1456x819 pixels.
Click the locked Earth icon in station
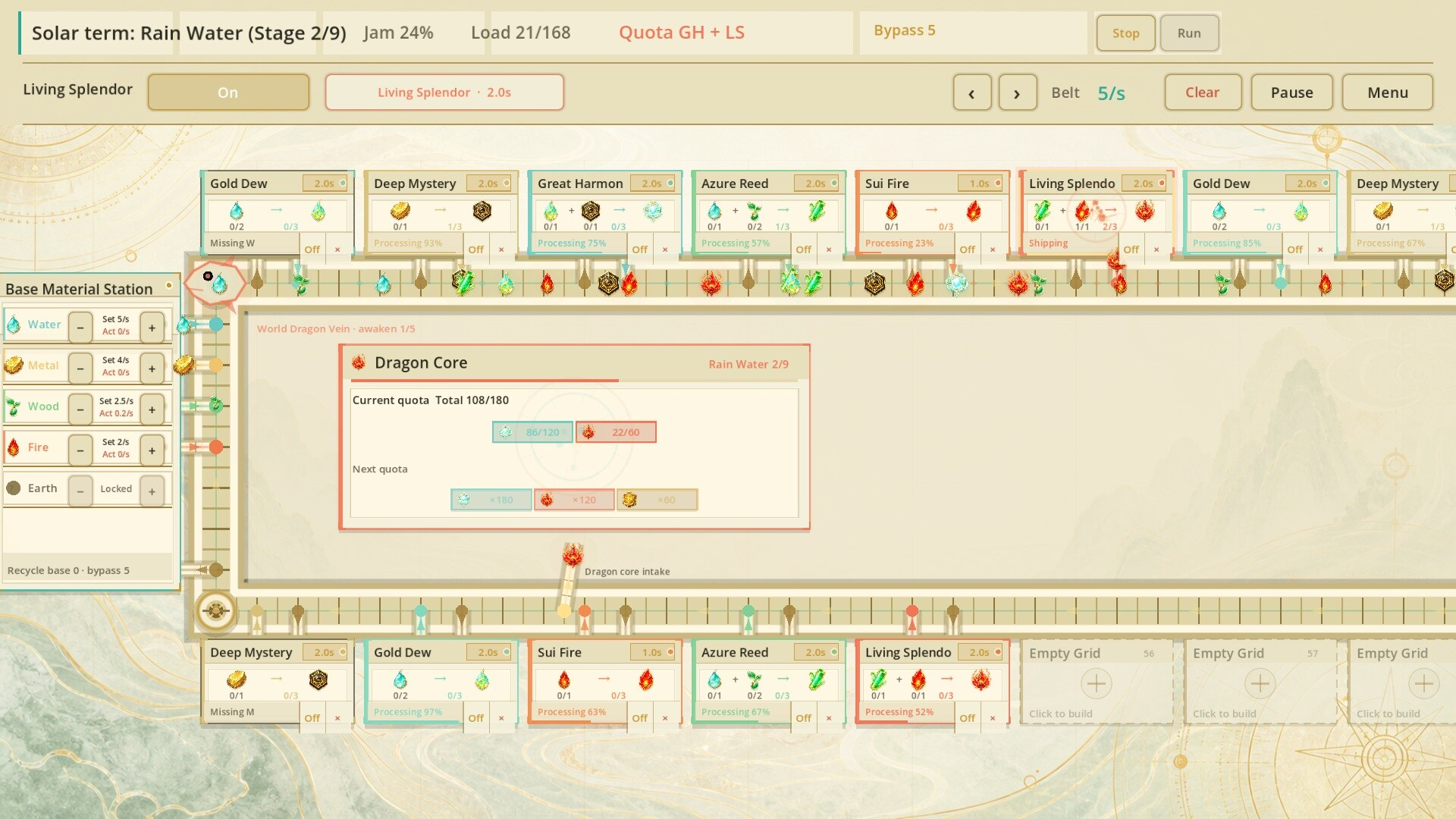click(14, 488)
